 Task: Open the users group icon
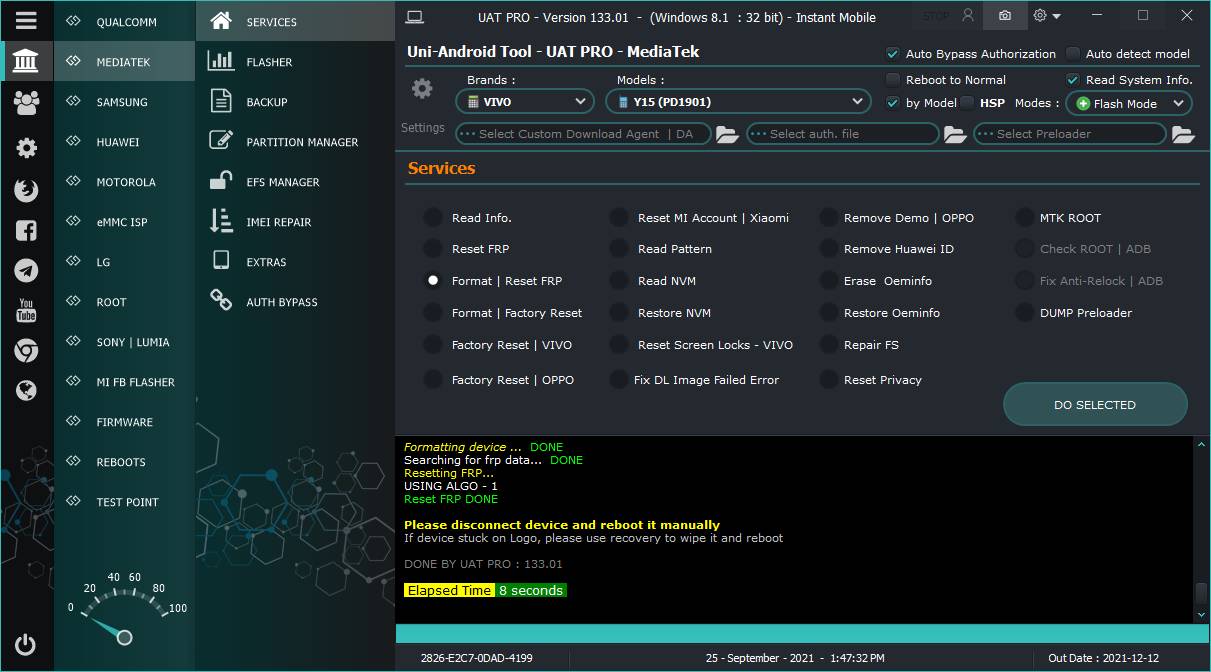[x=26, y=102]
